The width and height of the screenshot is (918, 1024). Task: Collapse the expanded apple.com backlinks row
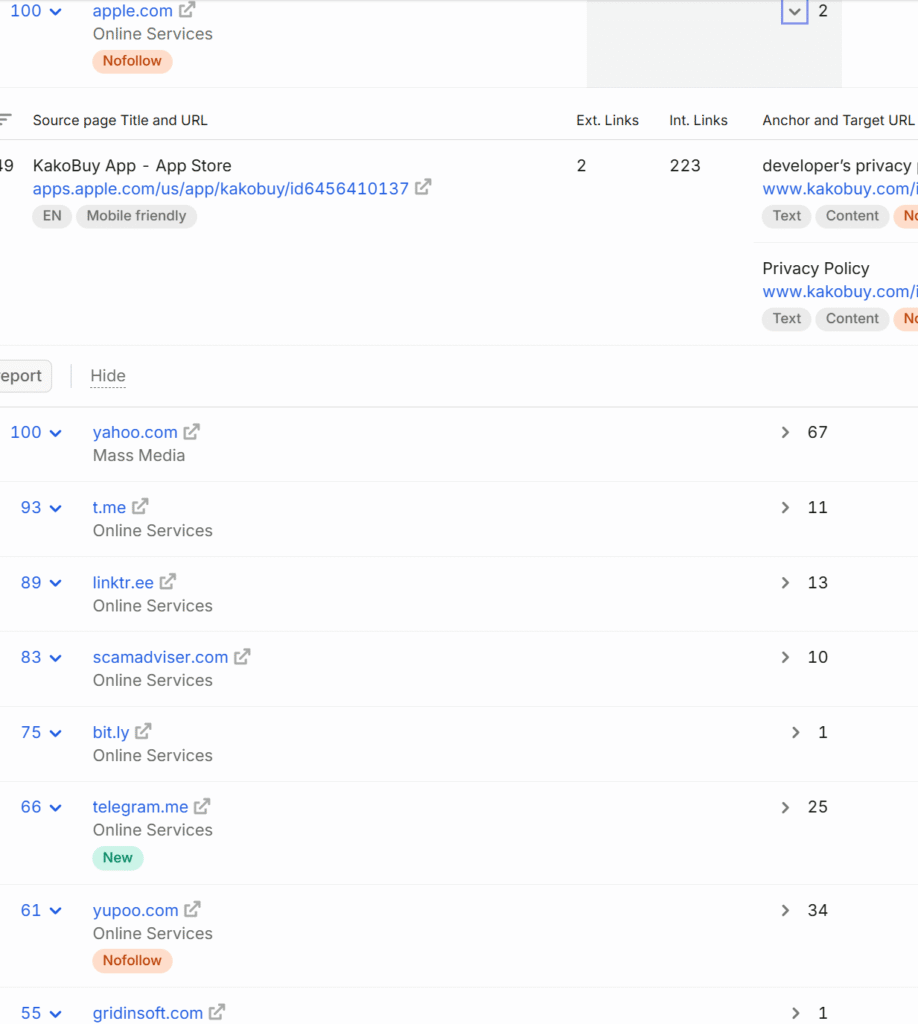point(794,11)
